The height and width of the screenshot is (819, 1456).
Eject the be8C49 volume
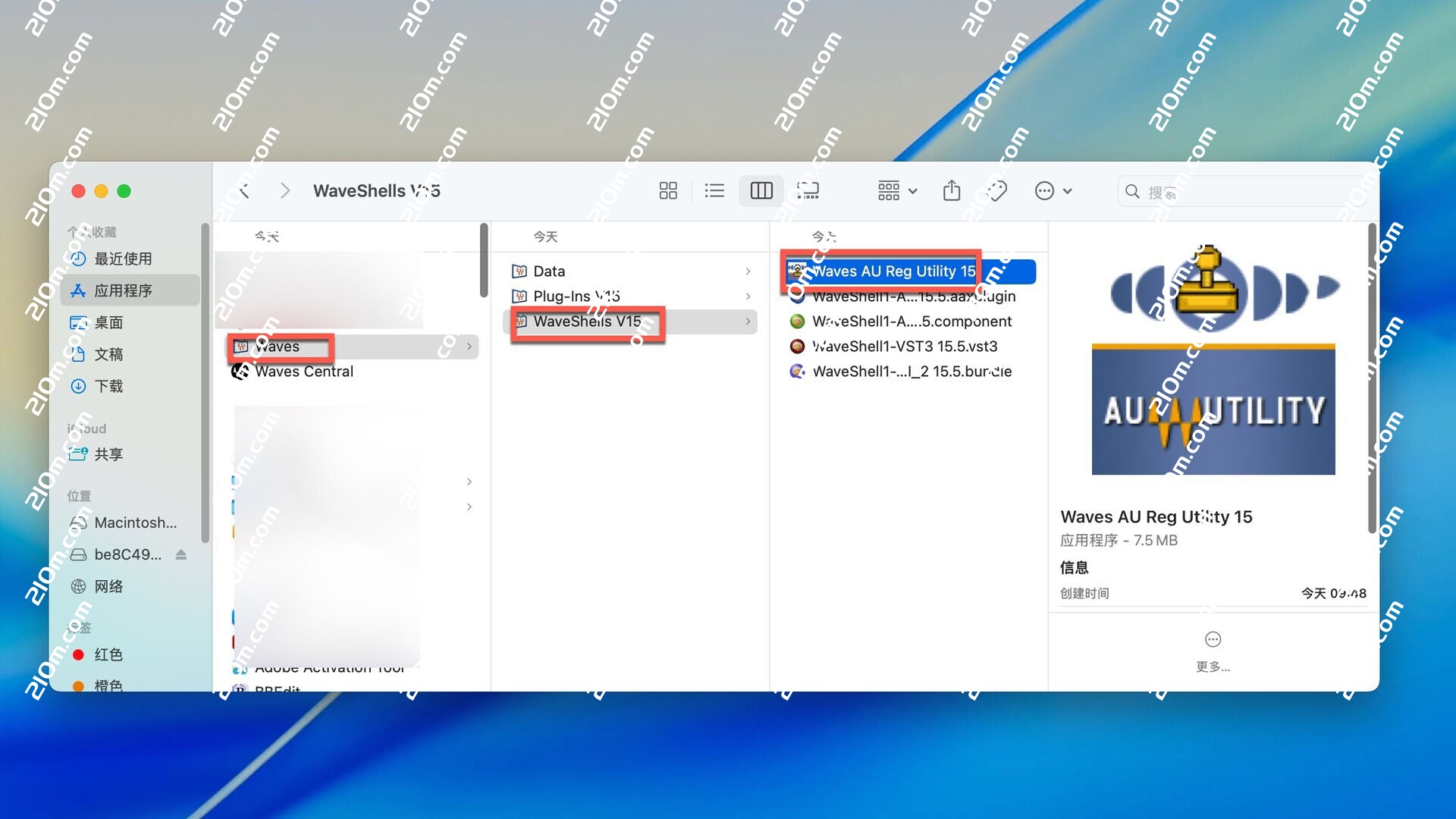pos(180,554)
